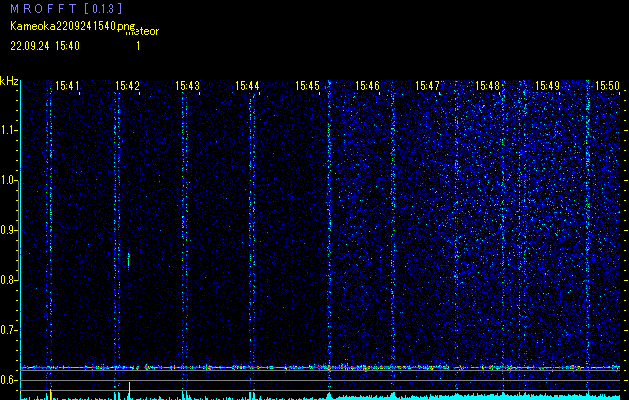Click the 15:47 time marker
The width and height of the screenshot is (629, 400).
pyautogui.click(x=427, y=85)
